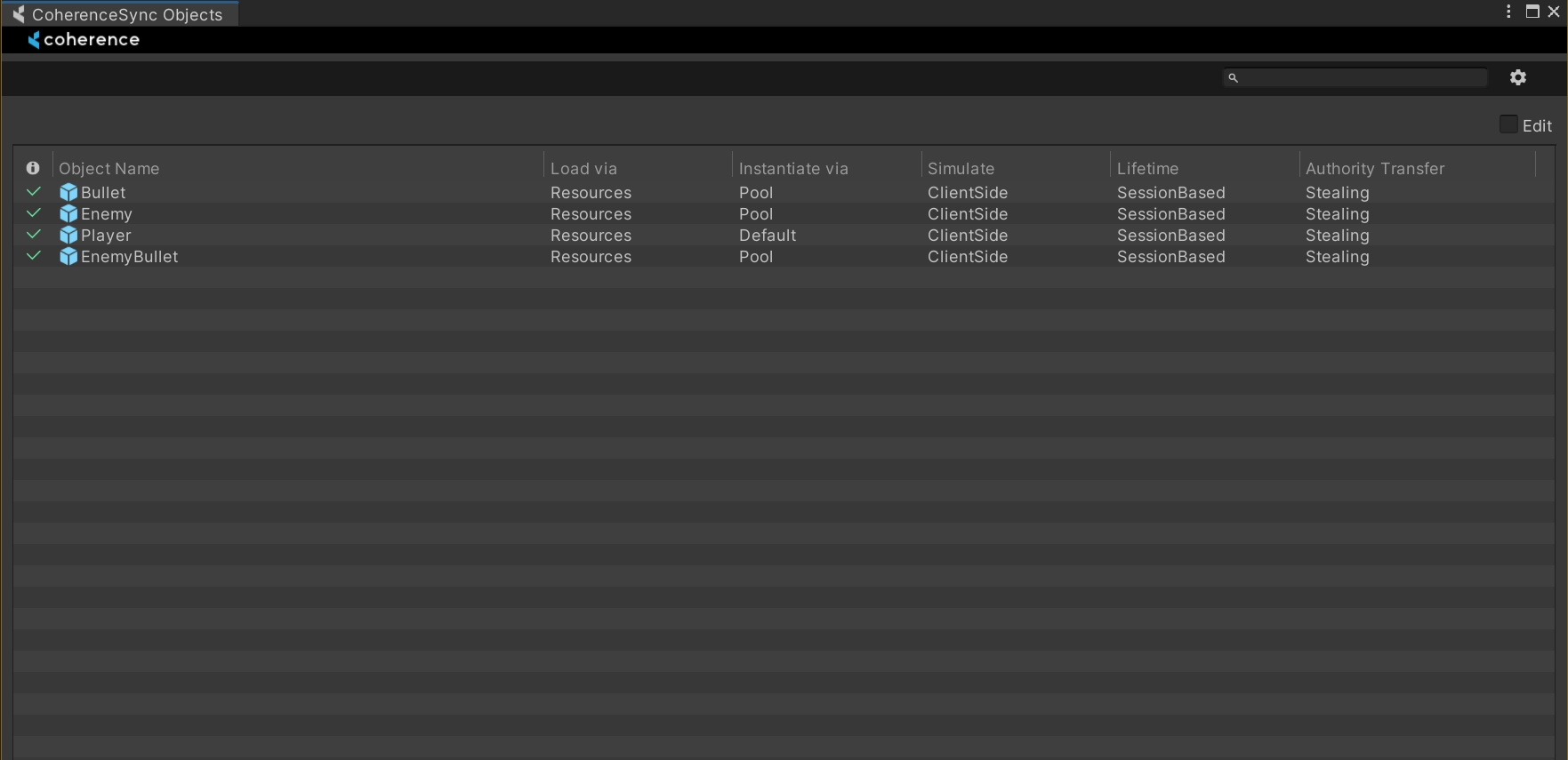Screen dimensions: 1568x760
Task: Click the green checkmark beside Bullet
Action: pyautogui.click(x=34, y=192)
